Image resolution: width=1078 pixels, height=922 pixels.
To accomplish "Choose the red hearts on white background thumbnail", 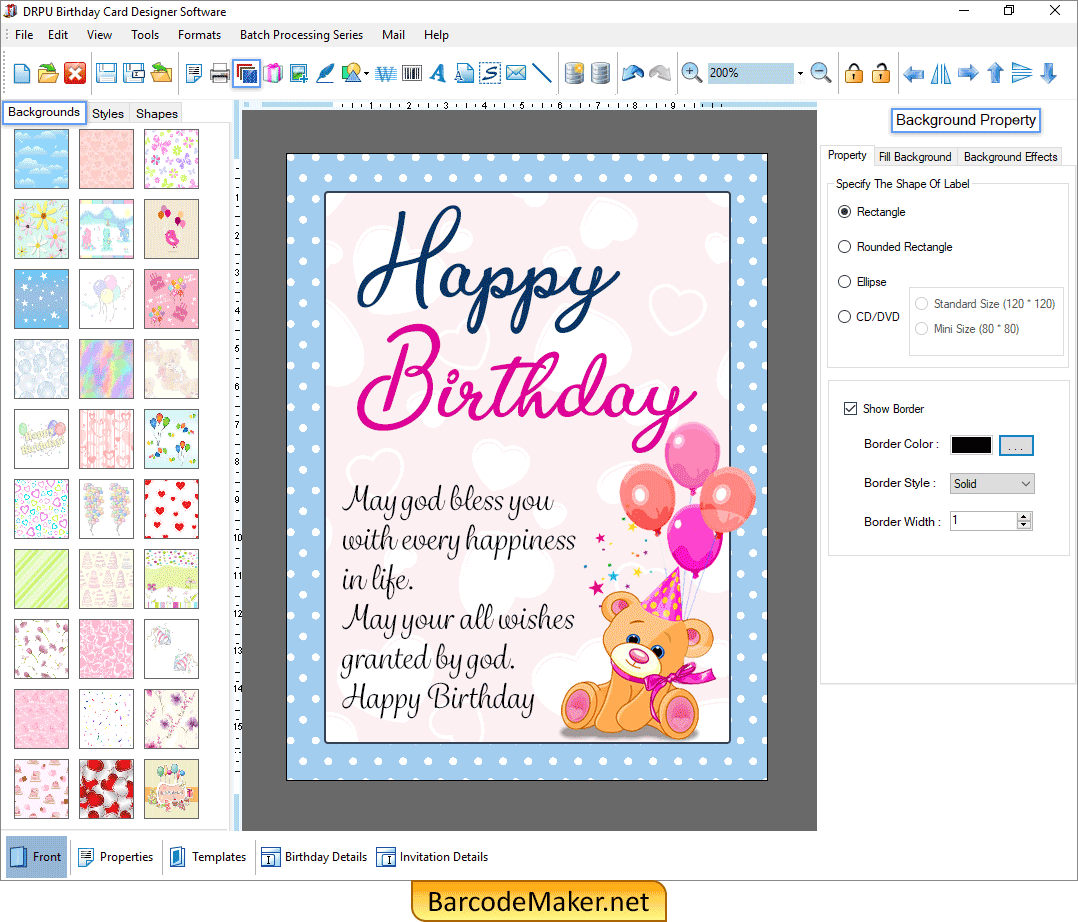I will point(171,509).
